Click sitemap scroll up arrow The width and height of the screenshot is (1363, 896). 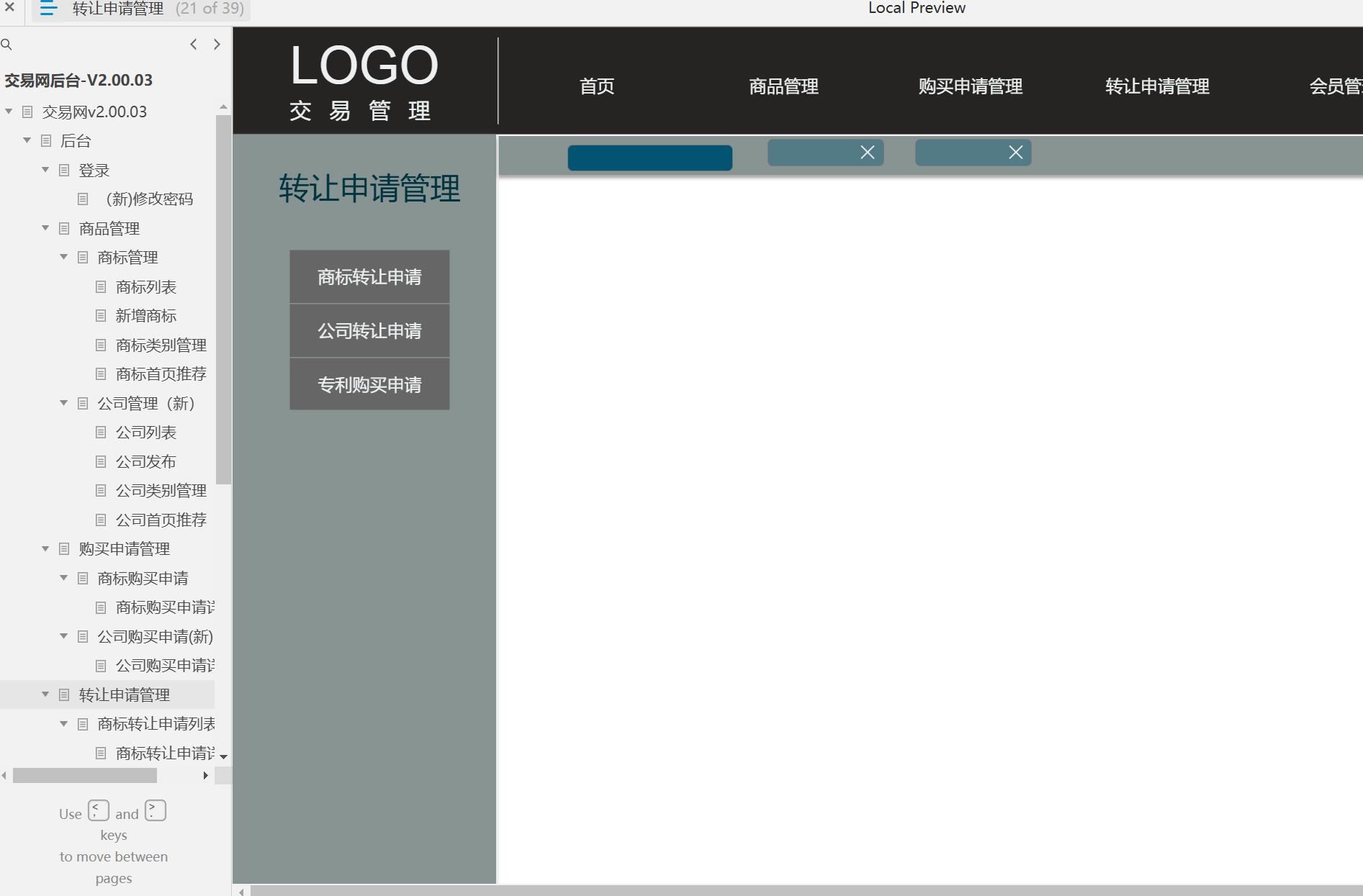223,107
